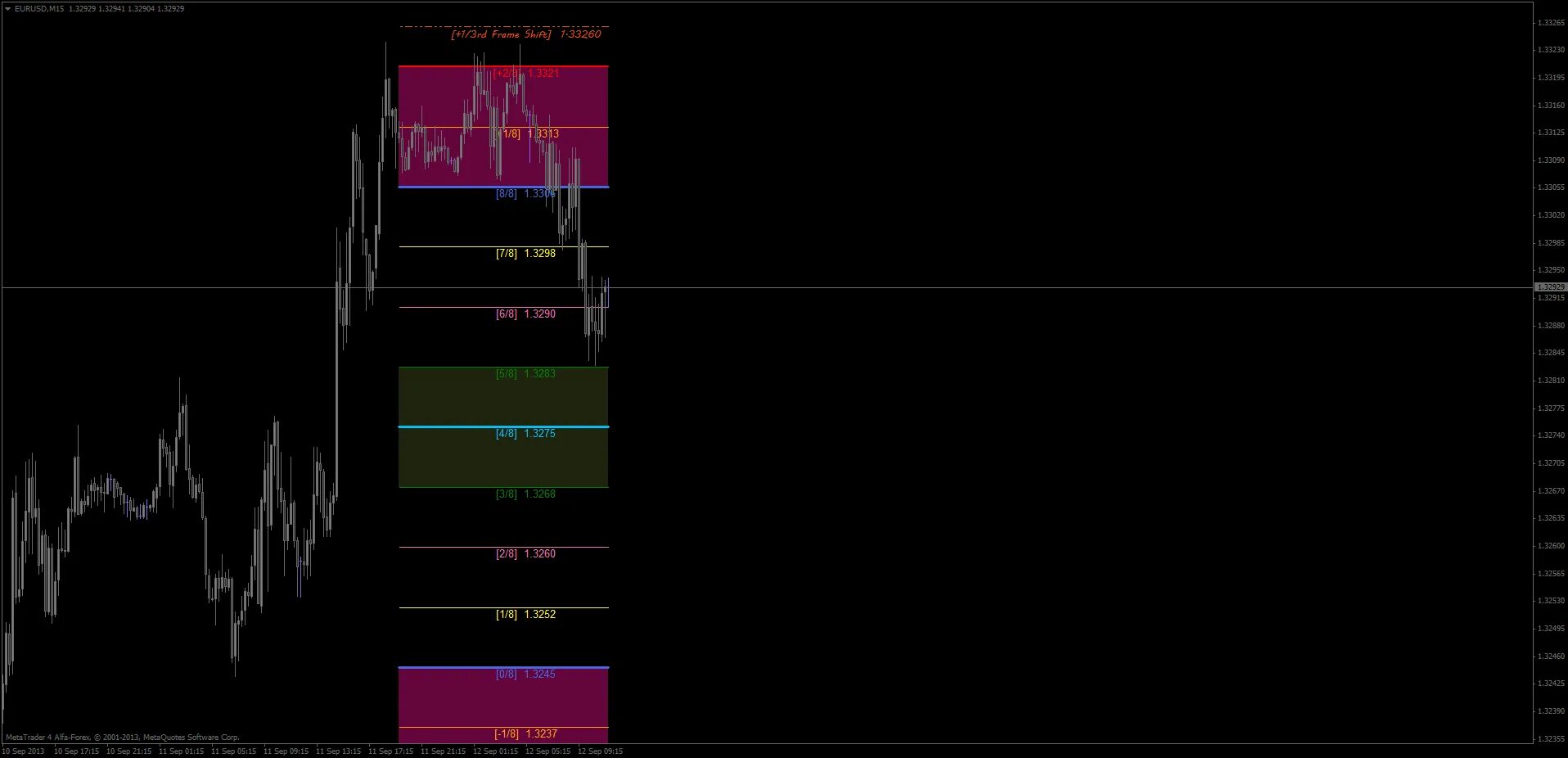This screenshot has height=758, width=1568.
Task: Click the 1.32460 price scale value
Action: tap(1551, 656)
